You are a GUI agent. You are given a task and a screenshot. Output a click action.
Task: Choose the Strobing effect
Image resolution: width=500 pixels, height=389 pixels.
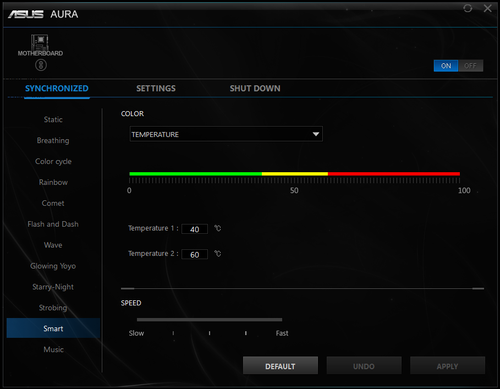pos(53,308)
